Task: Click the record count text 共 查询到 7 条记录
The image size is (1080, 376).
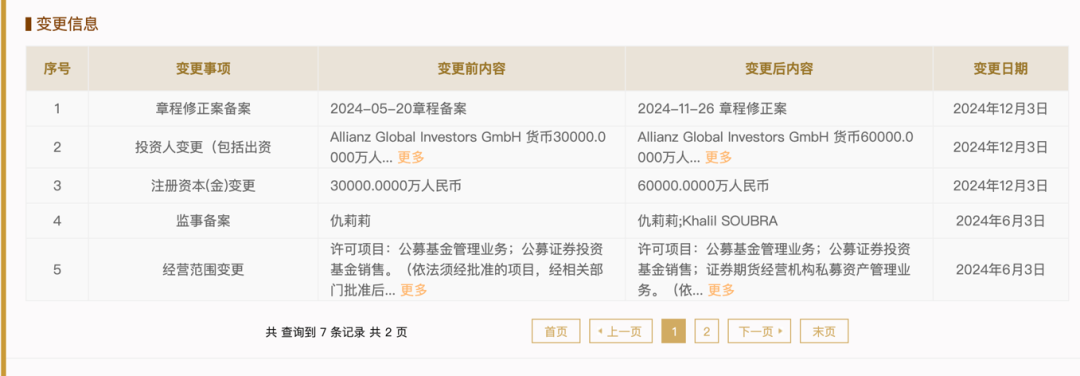Action: click(315, 332)
